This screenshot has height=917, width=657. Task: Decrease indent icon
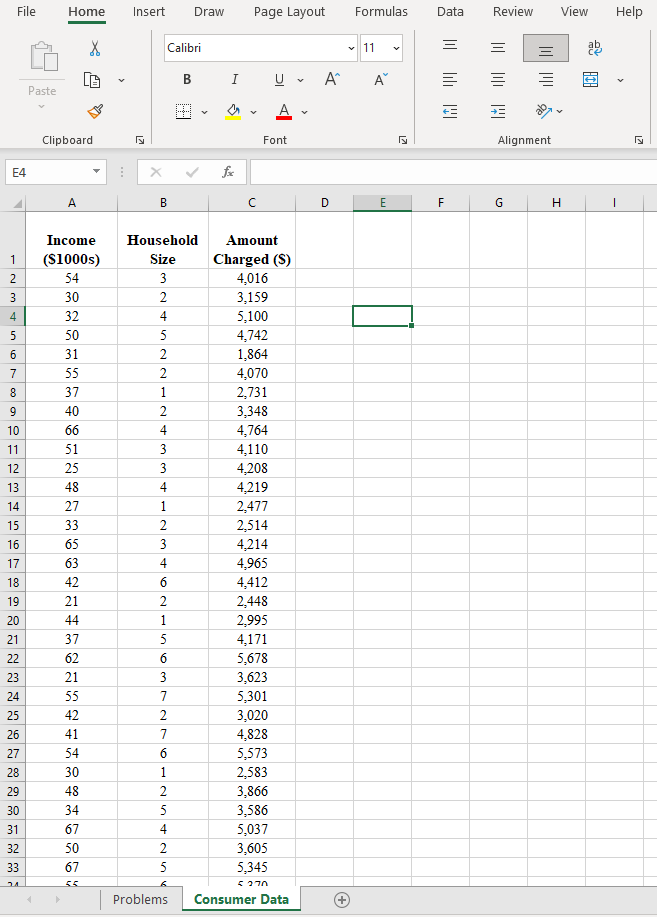(450, 111)
